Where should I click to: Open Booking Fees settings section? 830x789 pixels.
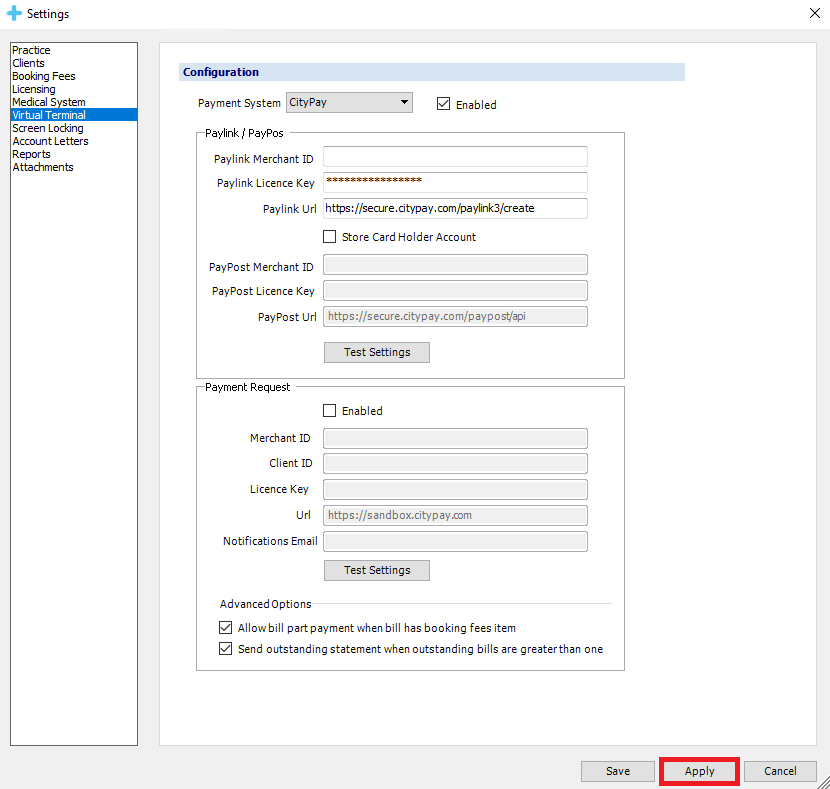44,76
